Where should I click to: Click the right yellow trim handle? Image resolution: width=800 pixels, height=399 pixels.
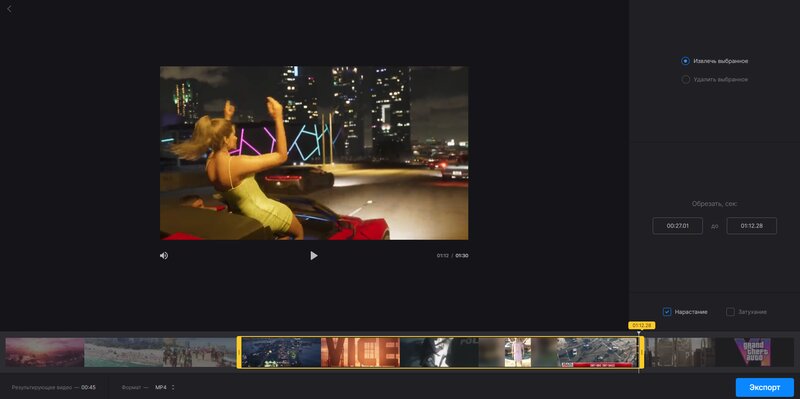[641, 352]
